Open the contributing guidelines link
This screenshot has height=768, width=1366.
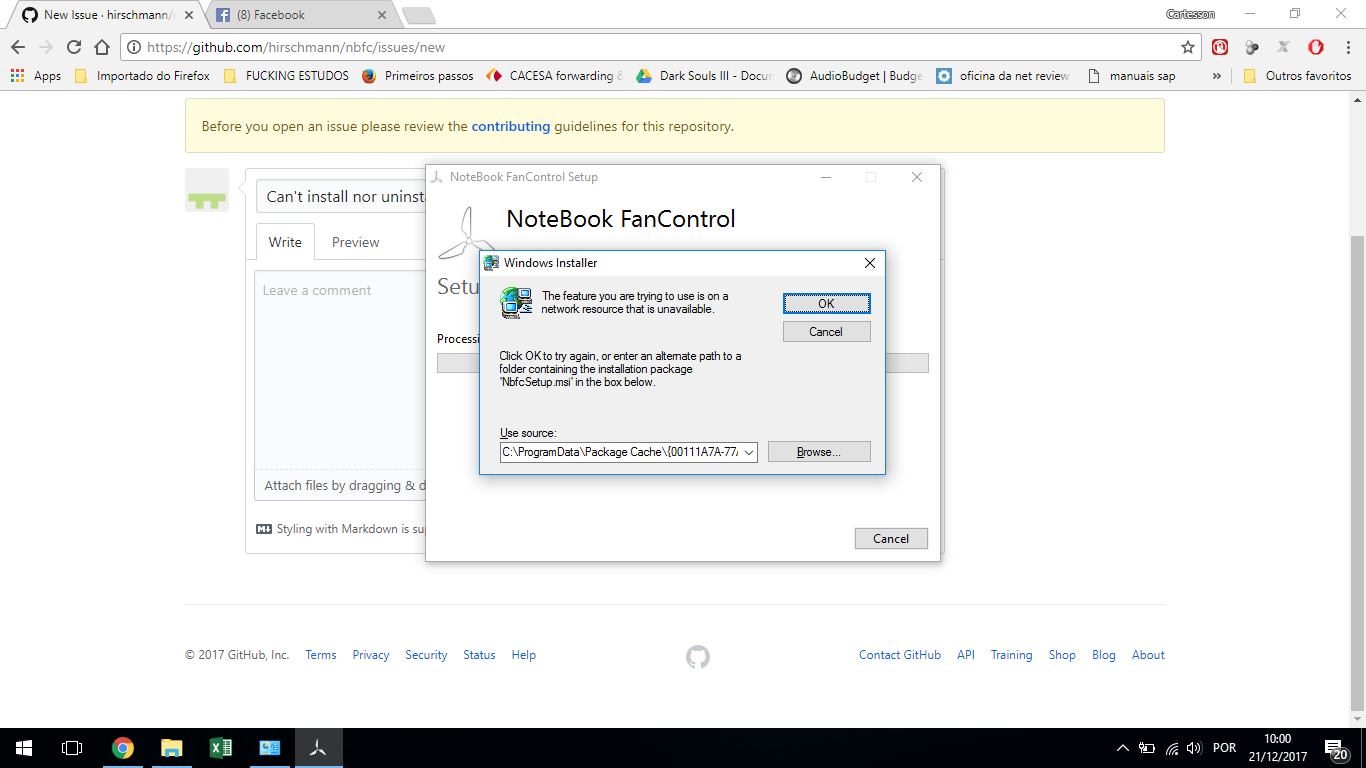[511, 126]
